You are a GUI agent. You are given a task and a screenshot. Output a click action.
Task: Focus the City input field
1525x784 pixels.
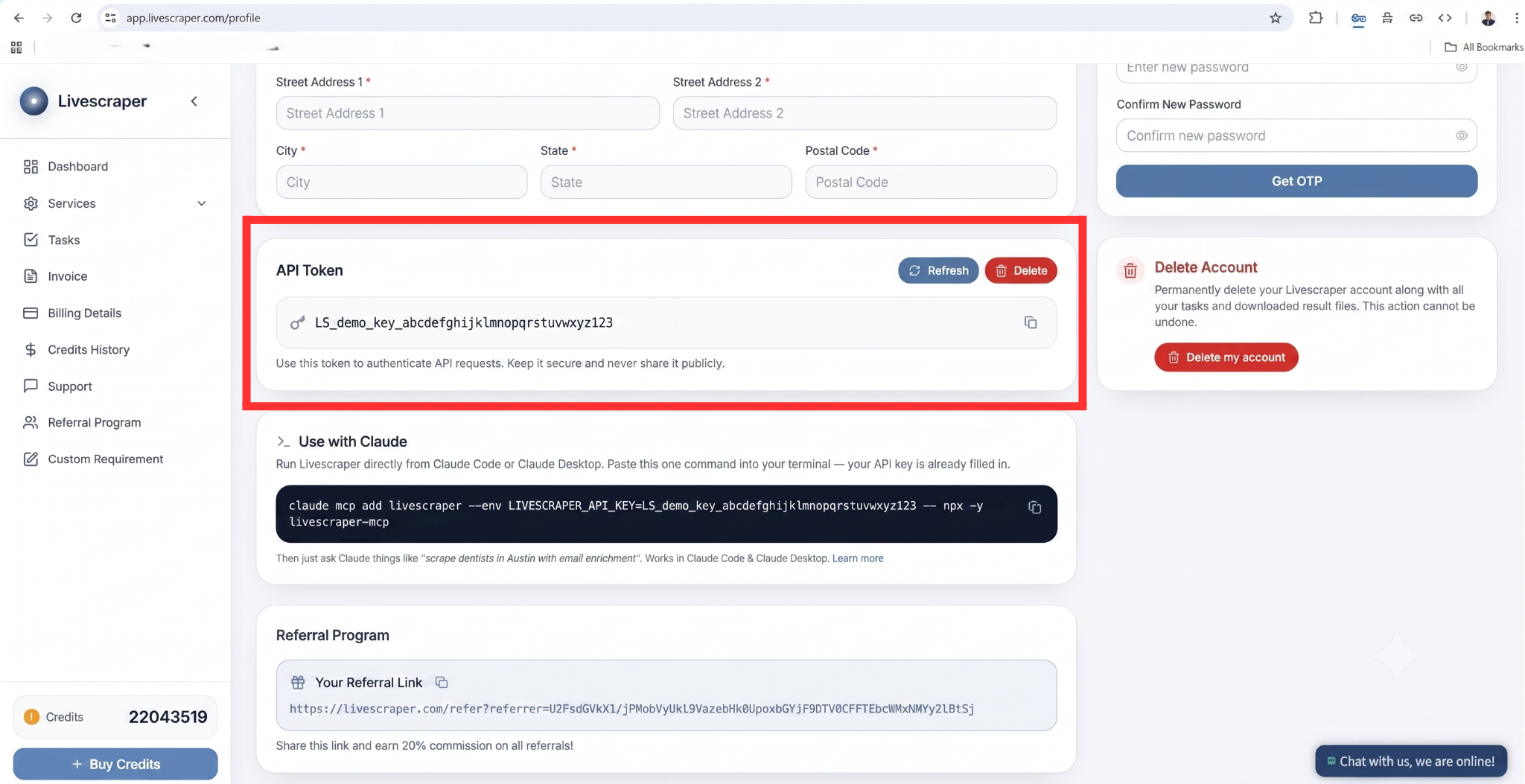click(401, 182)
